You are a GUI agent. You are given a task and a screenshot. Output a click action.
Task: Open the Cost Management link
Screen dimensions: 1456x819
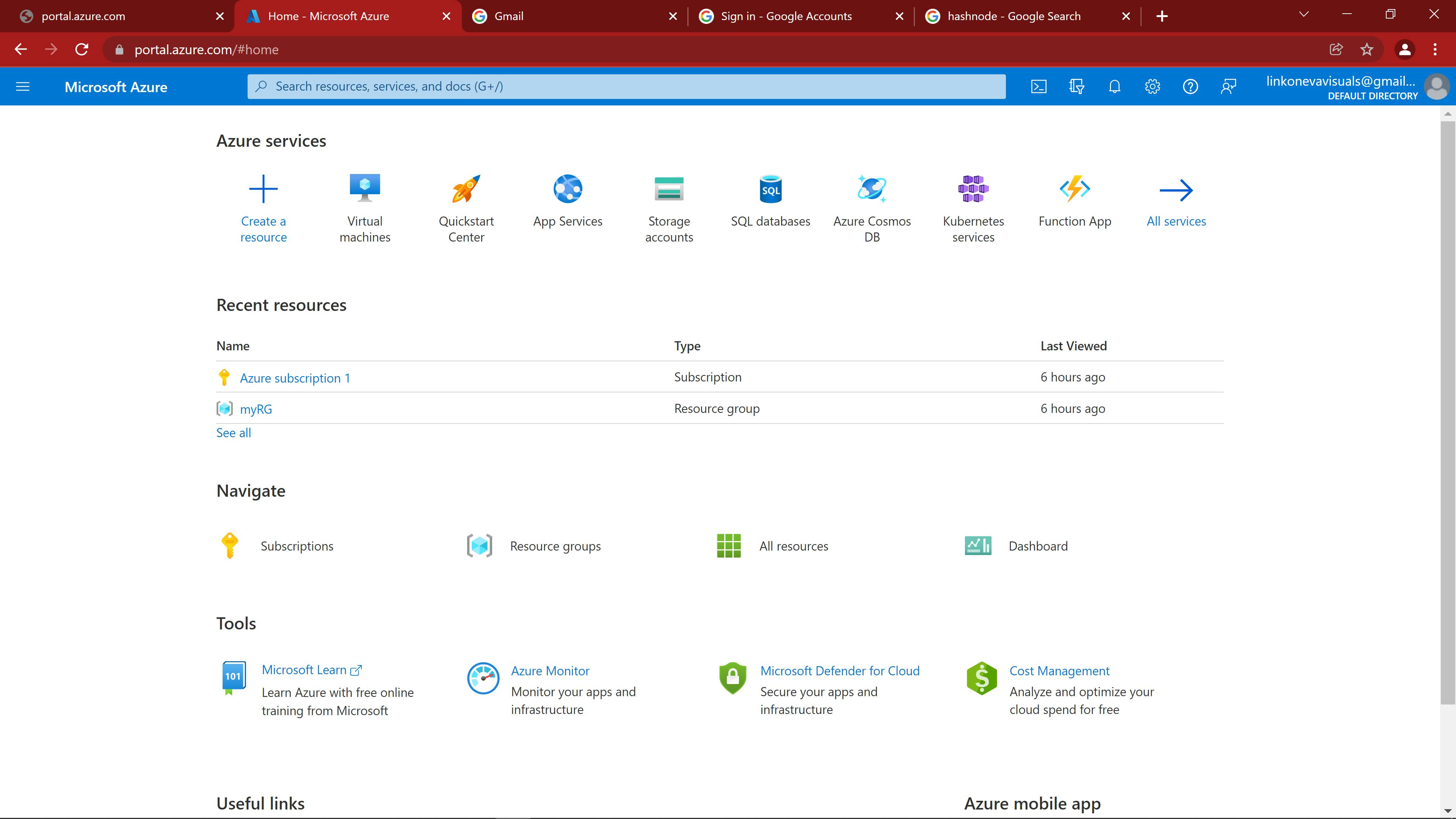pyautogui.click(x=1059, y=671)
